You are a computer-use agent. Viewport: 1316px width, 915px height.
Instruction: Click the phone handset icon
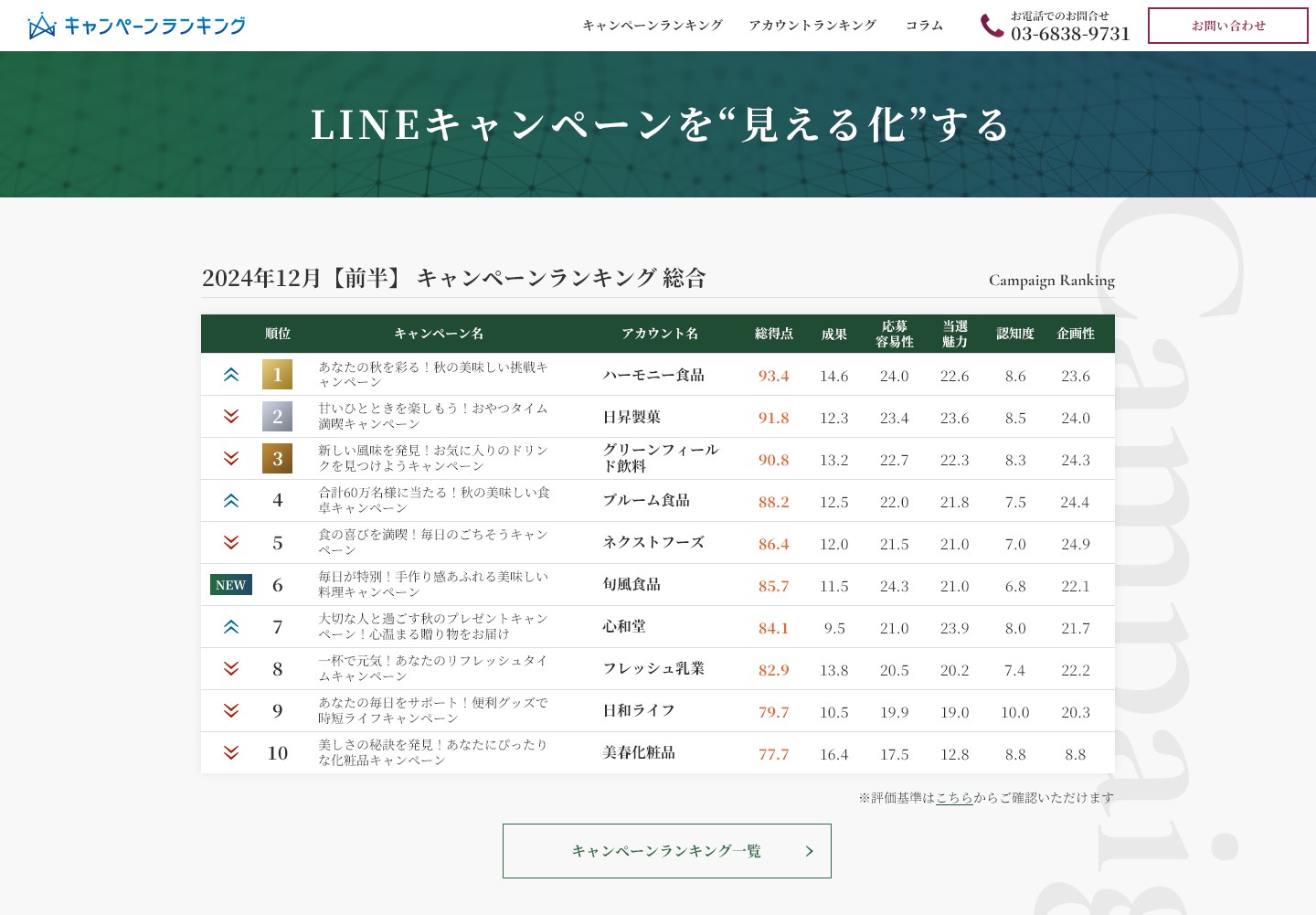(992, 26)
